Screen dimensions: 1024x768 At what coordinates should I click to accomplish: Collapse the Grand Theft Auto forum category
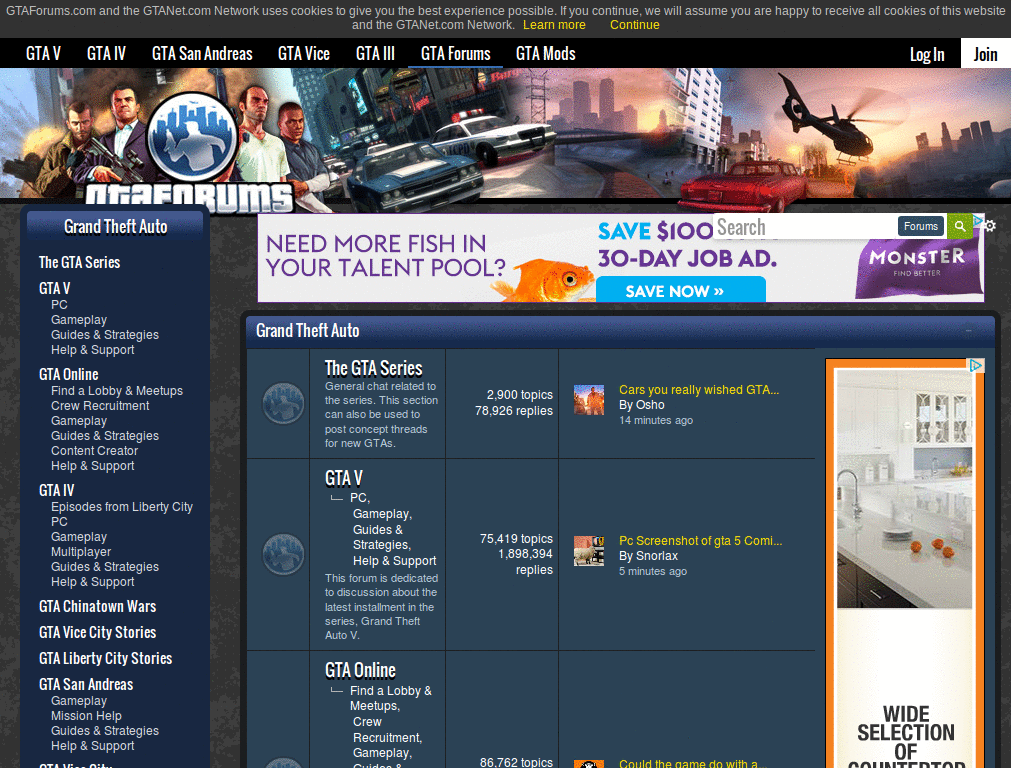click(967, 330)
